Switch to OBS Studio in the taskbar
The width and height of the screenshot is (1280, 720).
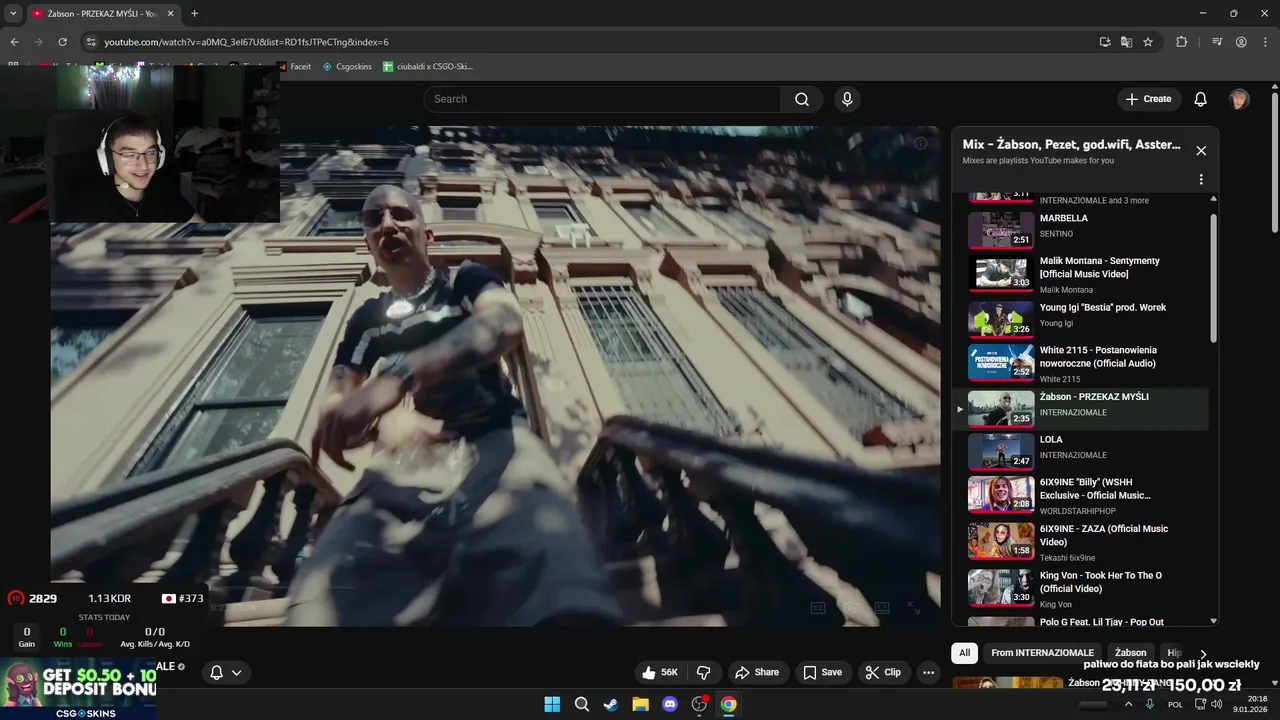pyautogui.click(x=699, y=704)
